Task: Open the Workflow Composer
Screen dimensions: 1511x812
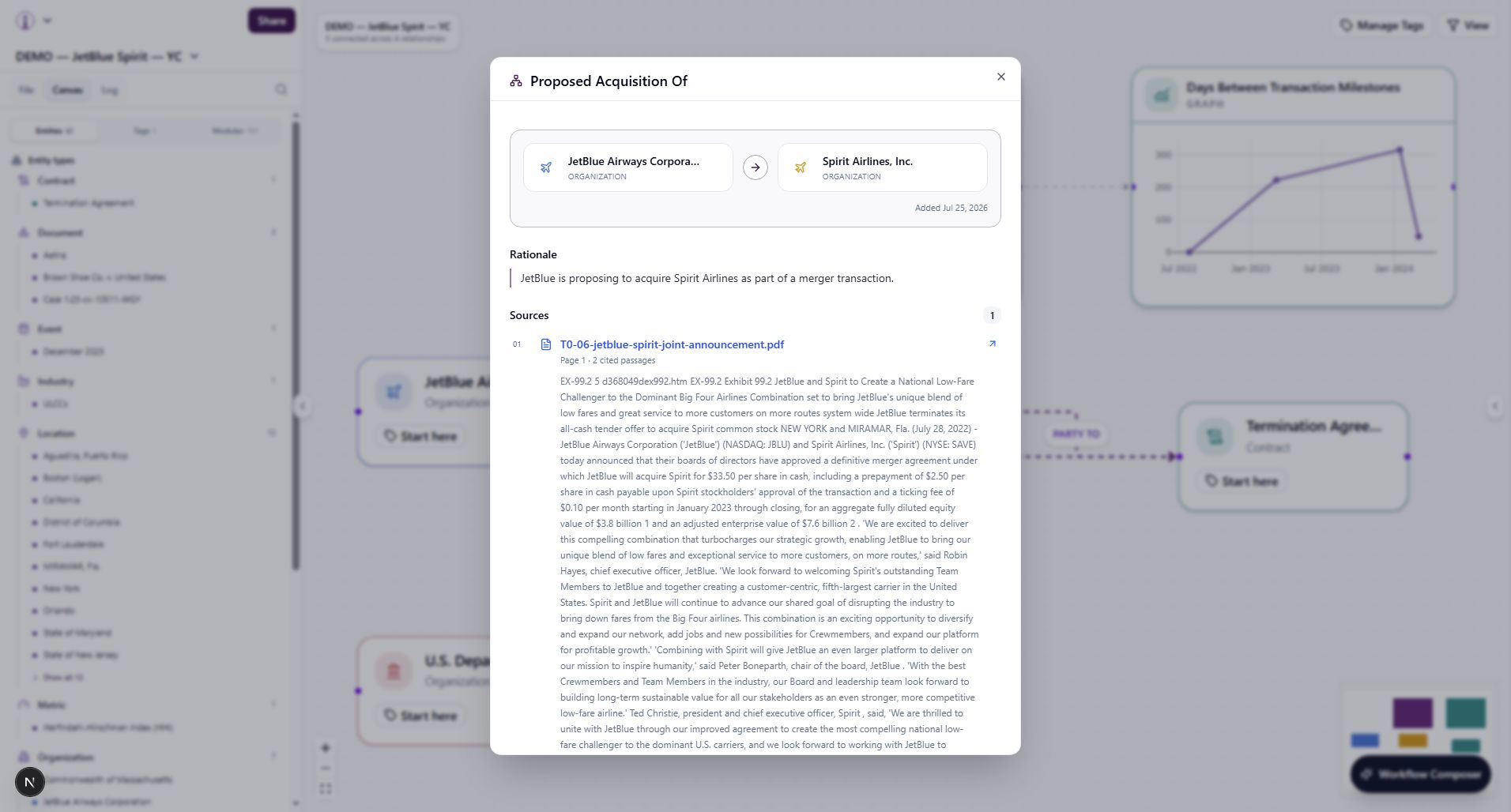Action: point(1421,774)
